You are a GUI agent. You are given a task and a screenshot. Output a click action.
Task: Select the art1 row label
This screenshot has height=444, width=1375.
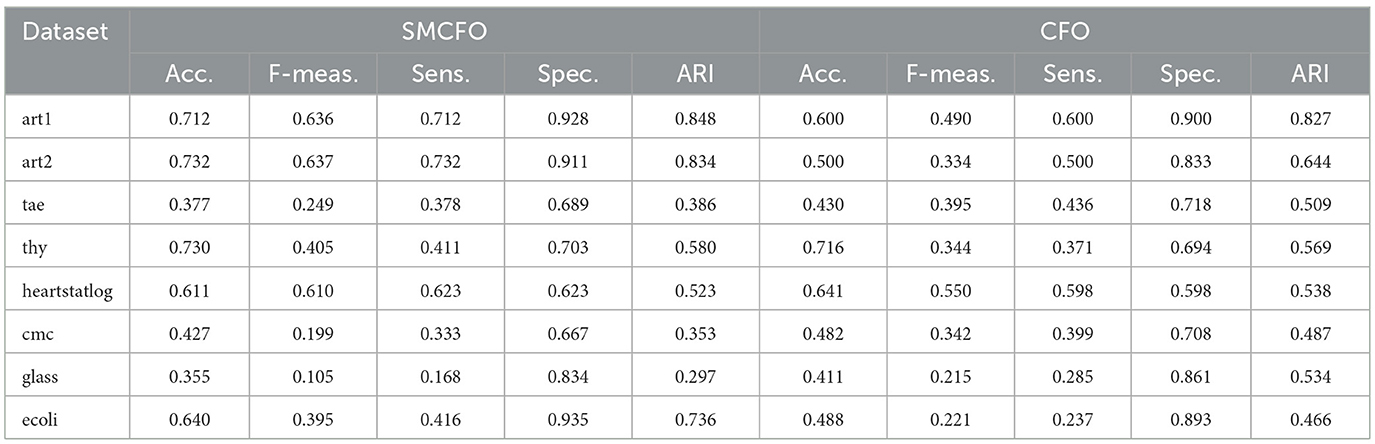(x=40, y=119)
